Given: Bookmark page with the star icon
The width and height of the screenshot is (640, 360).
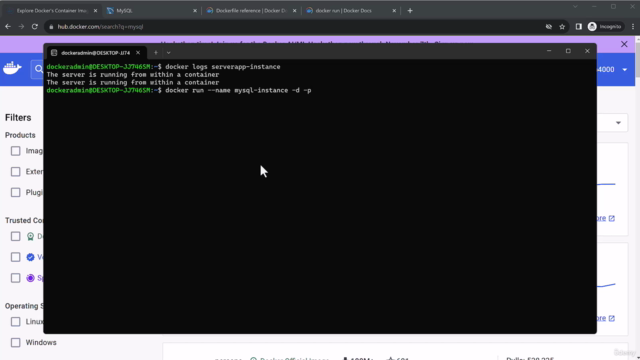Looking at the screenshot, I should [562, 27].
